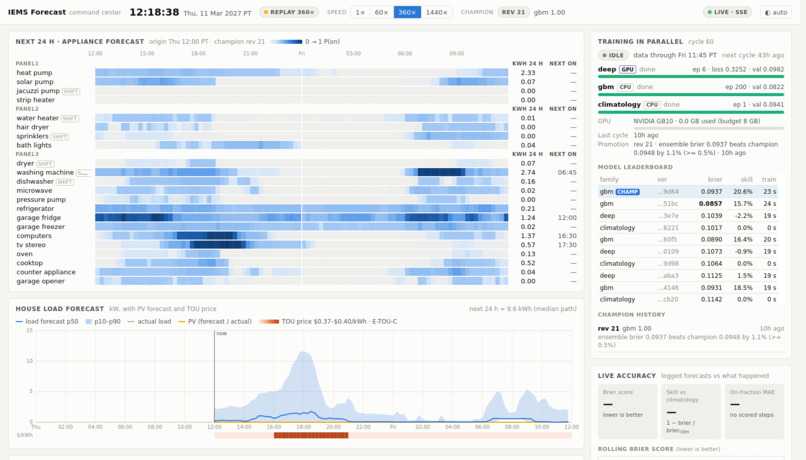Click the SHIFT badge on water heater
The width and height of the screenshot is (806, 460).
(69, 118)
